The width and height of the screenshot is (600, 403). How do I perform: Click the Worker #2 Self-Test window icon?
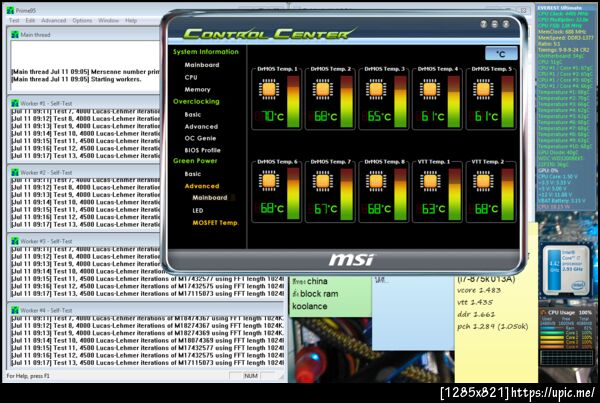point(15,172)
